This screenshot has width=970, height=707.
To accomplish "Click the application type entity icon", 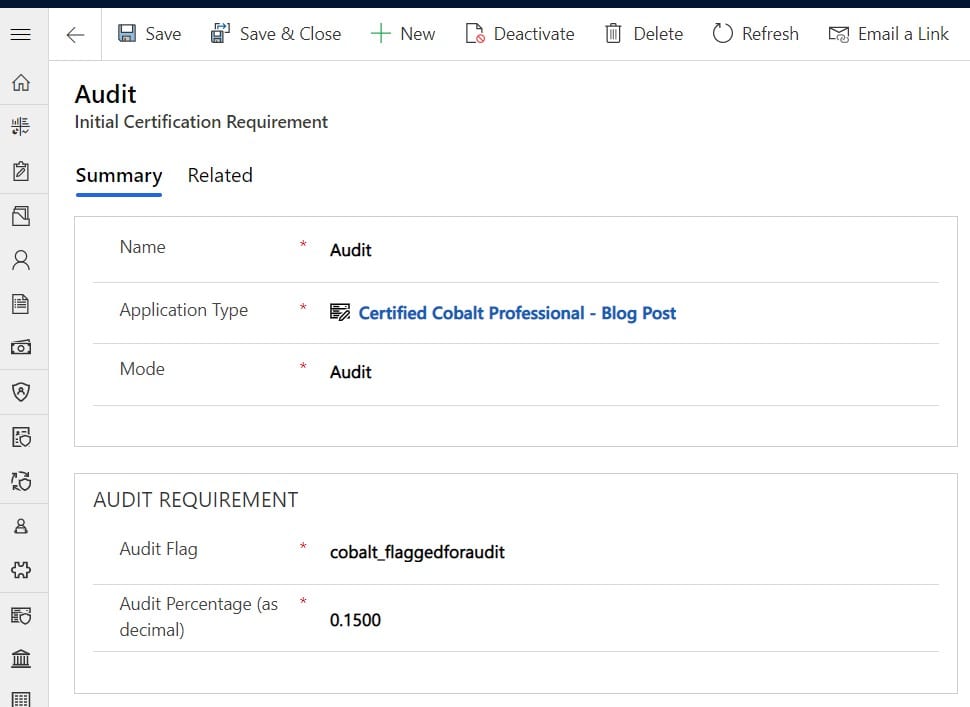I will coord(340,312).
